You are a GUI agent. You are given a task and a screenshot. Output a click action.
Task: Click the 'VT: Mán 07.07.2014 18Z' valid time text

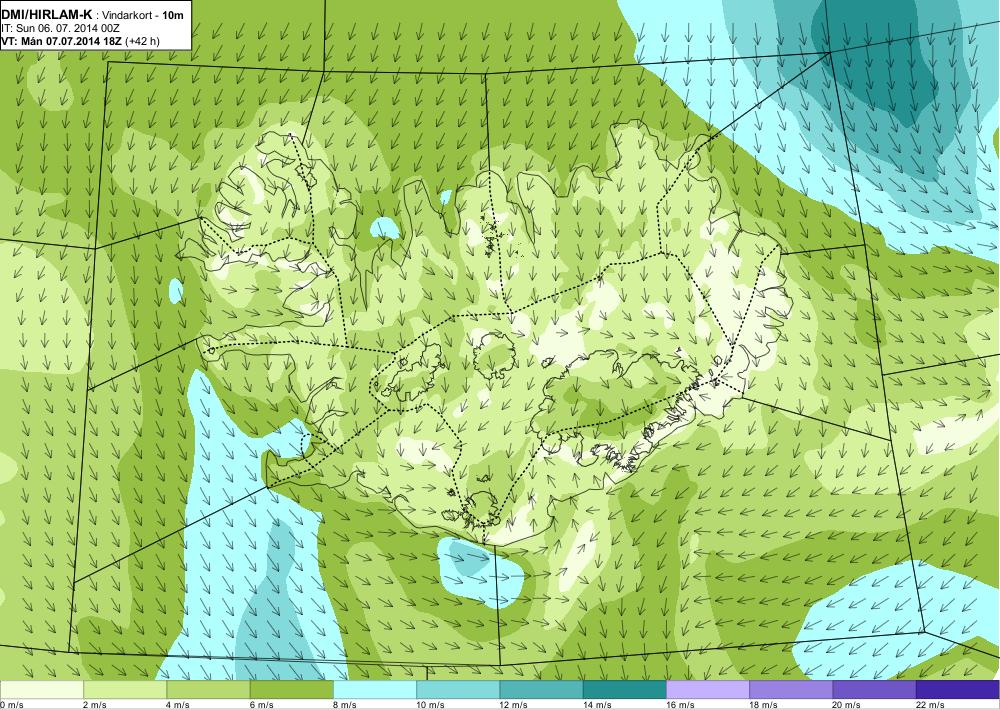[62, 41]
